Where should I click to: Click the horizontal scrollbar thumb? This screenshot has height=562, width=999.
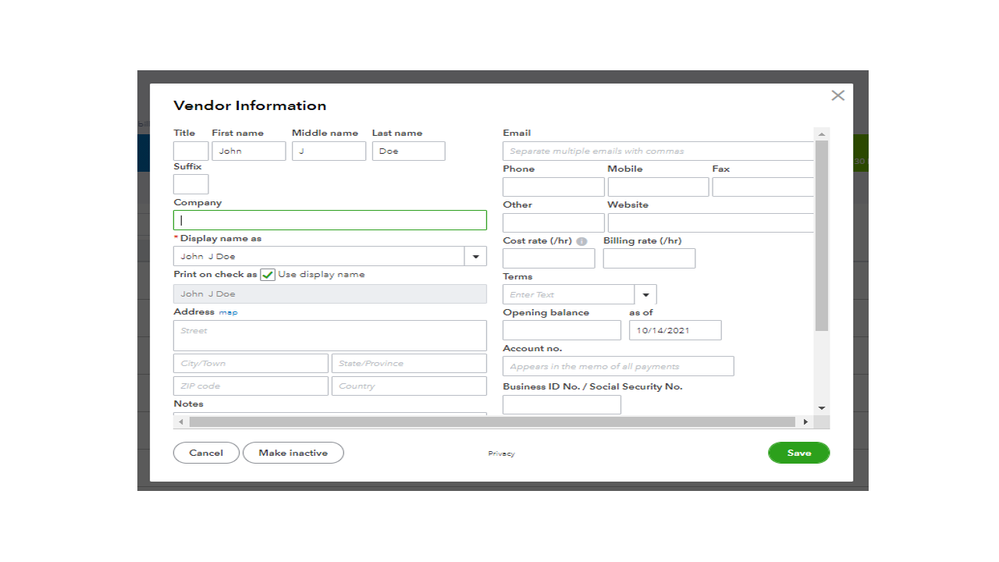tap(492, 422)
